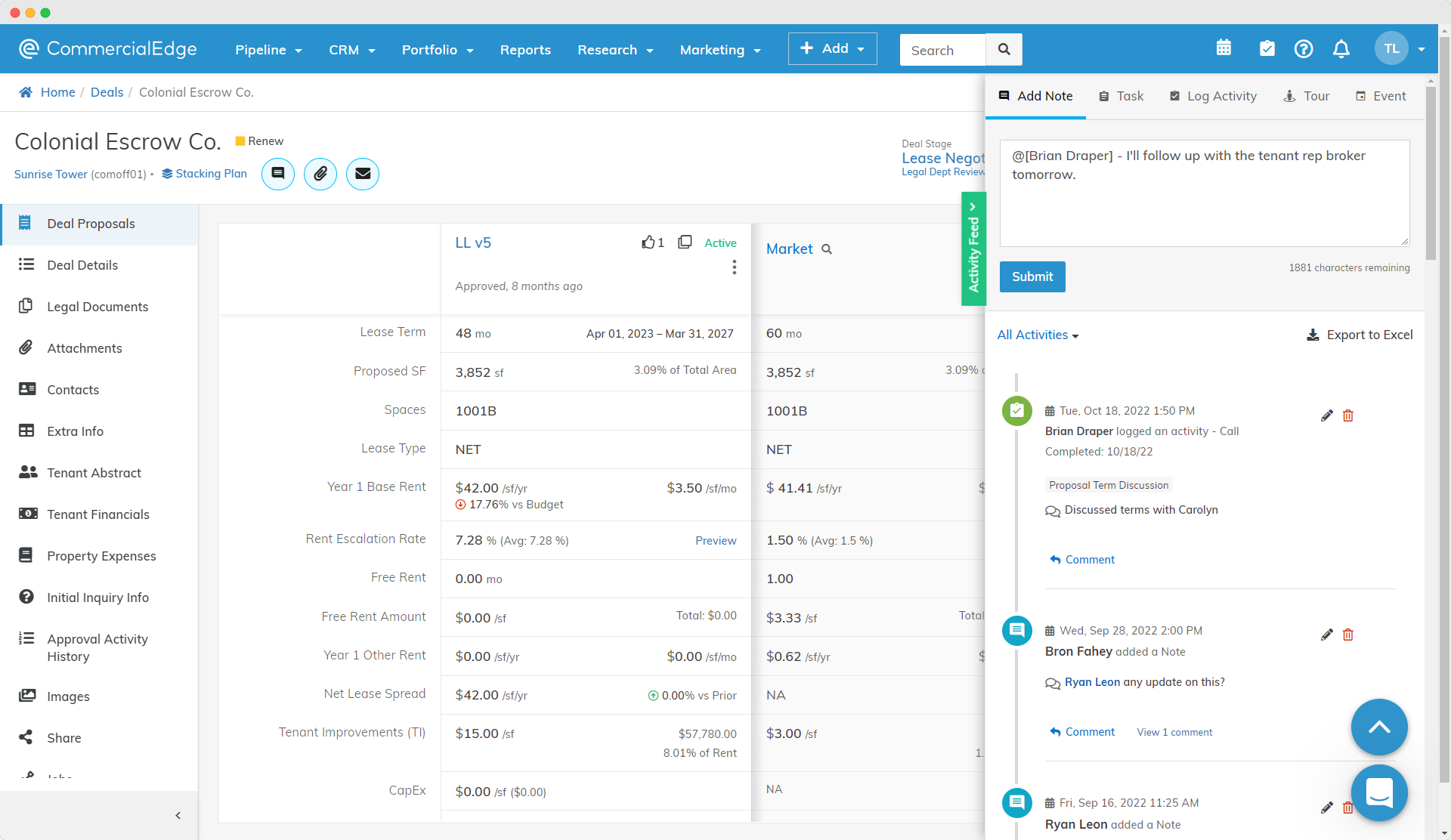Switch to the Event tab
The image size is (1451, 840).
point(1381,96)
